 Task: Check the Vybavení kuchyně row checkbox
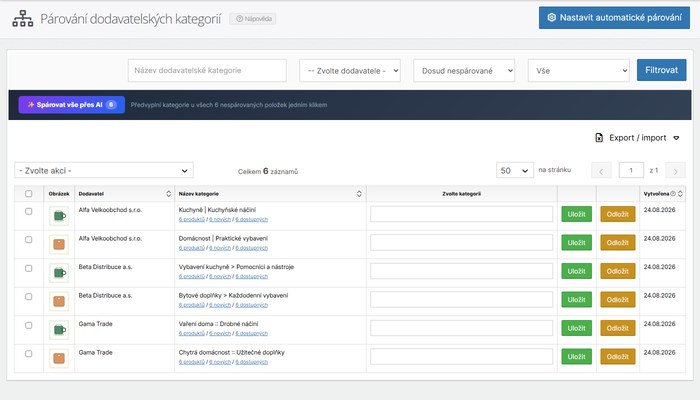pyautogui.click(x=29, y=268)
